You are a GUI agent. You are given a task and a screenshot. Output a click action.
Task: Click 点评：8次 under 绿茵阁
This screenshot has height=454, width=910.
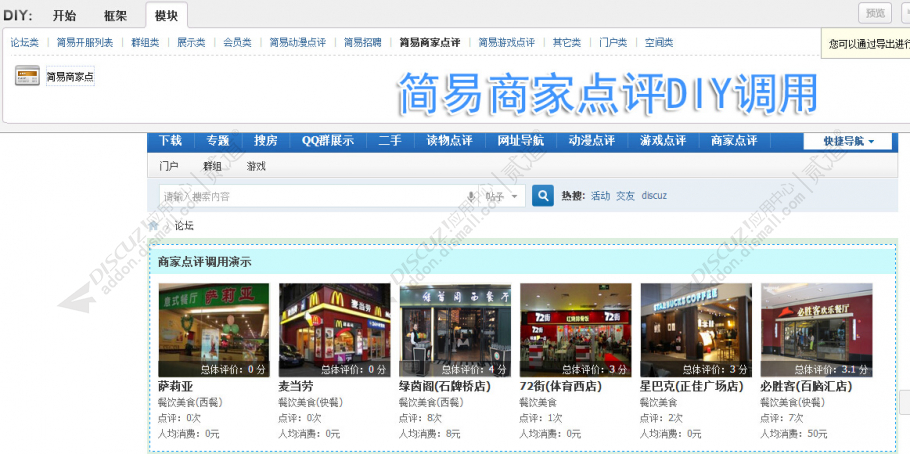[x=420, y=418]
